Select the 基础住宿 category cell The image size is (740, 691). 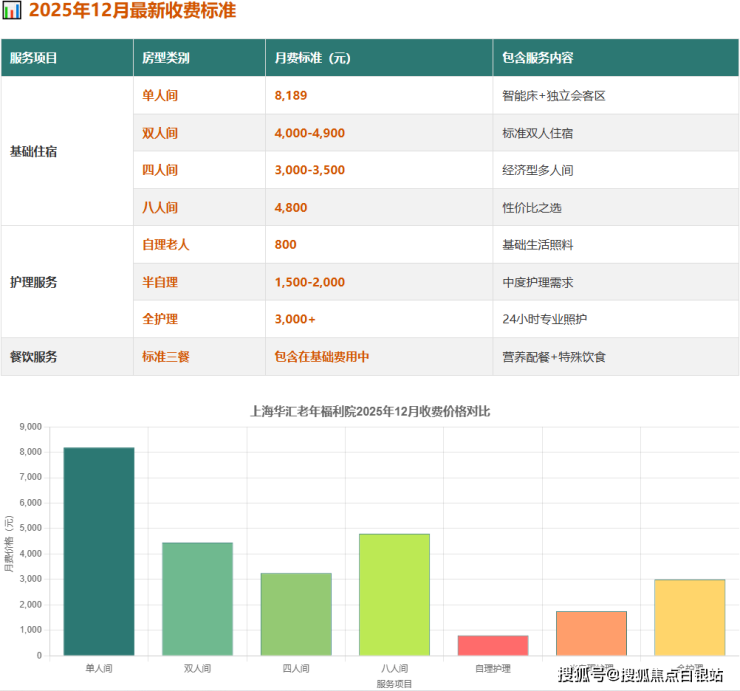(x=34, y=152)
